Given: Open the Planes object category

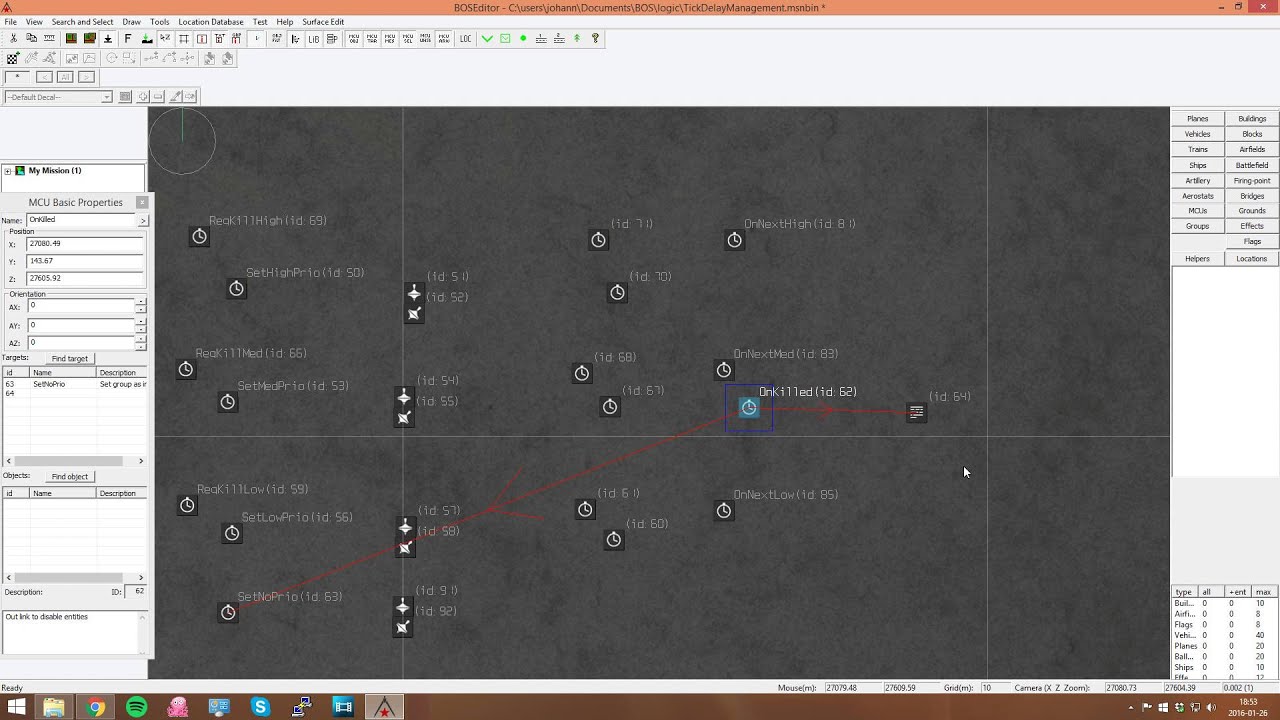Looking at the screenshot, I should click(x=1198, y=119).
